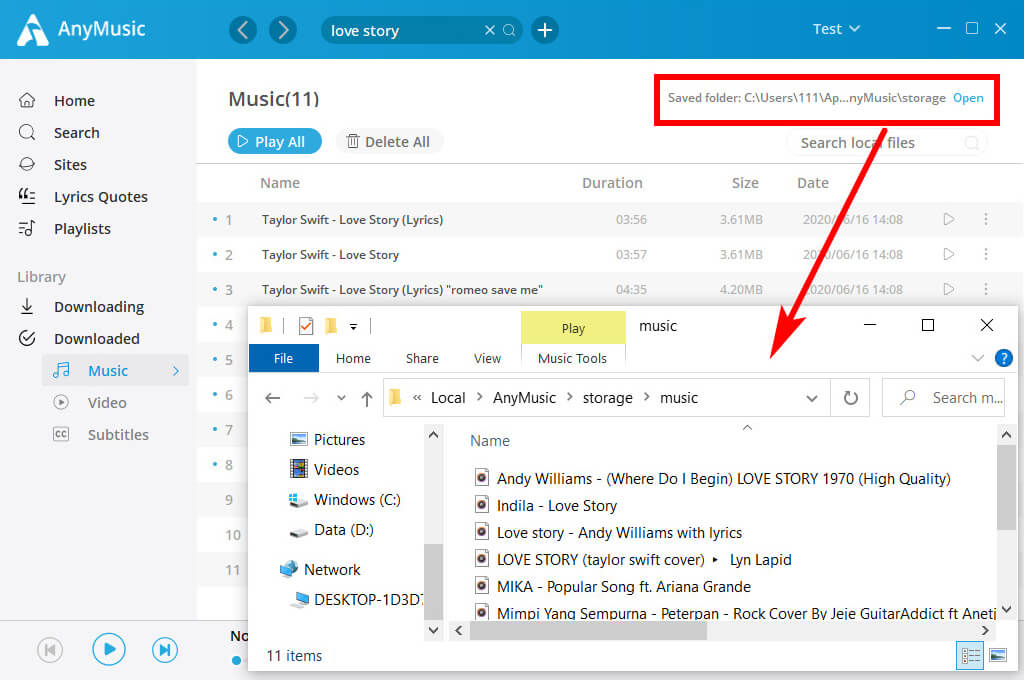Open Home in the AnyMusic sidebar
This screenshot has height=680, width=1024.
click(x=74, y=101)
